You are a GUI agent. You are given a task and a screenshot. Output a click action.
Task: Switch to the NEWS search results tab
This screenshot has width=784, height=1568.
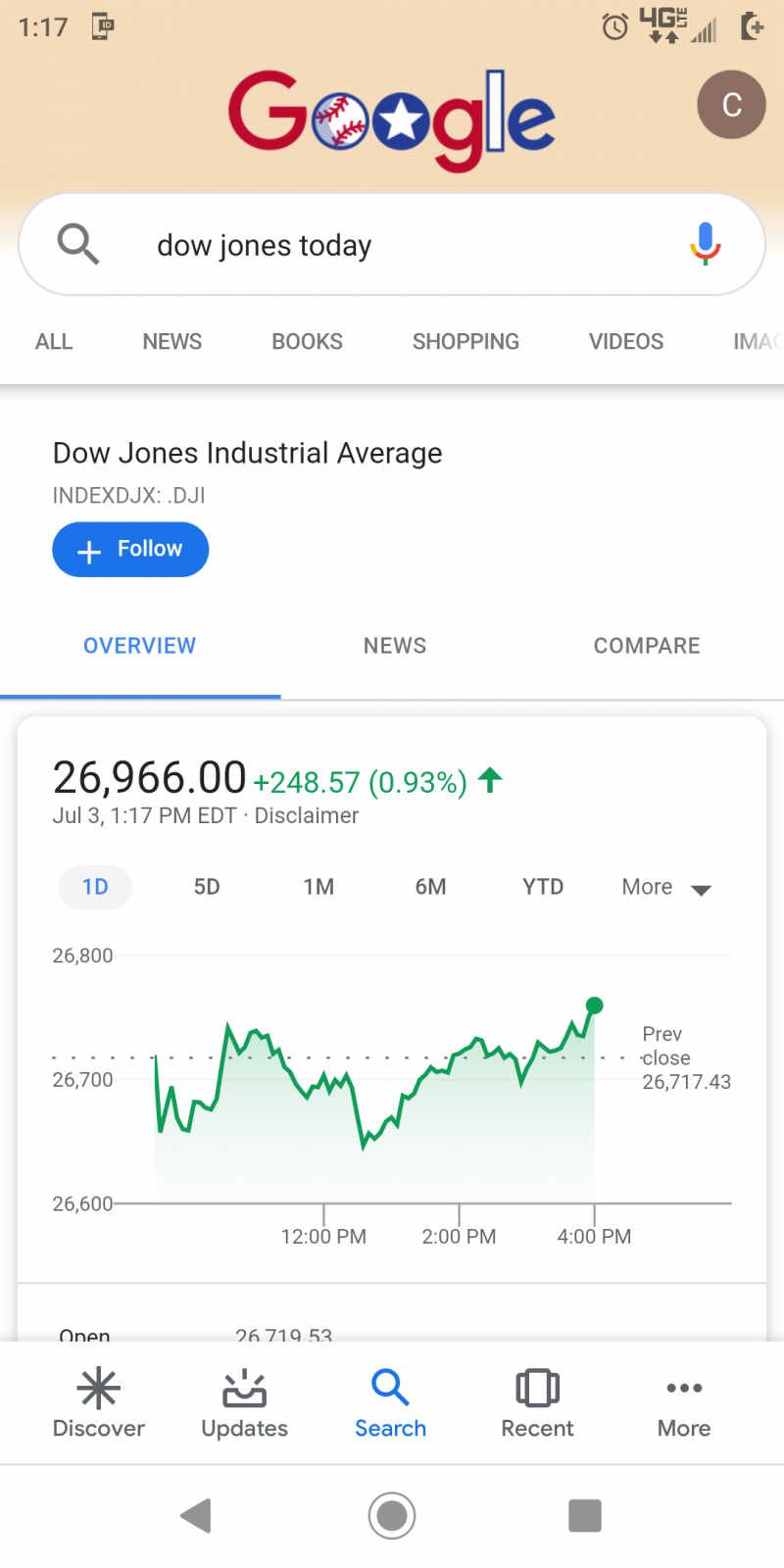pyautogui.click(x=172, y=342)
